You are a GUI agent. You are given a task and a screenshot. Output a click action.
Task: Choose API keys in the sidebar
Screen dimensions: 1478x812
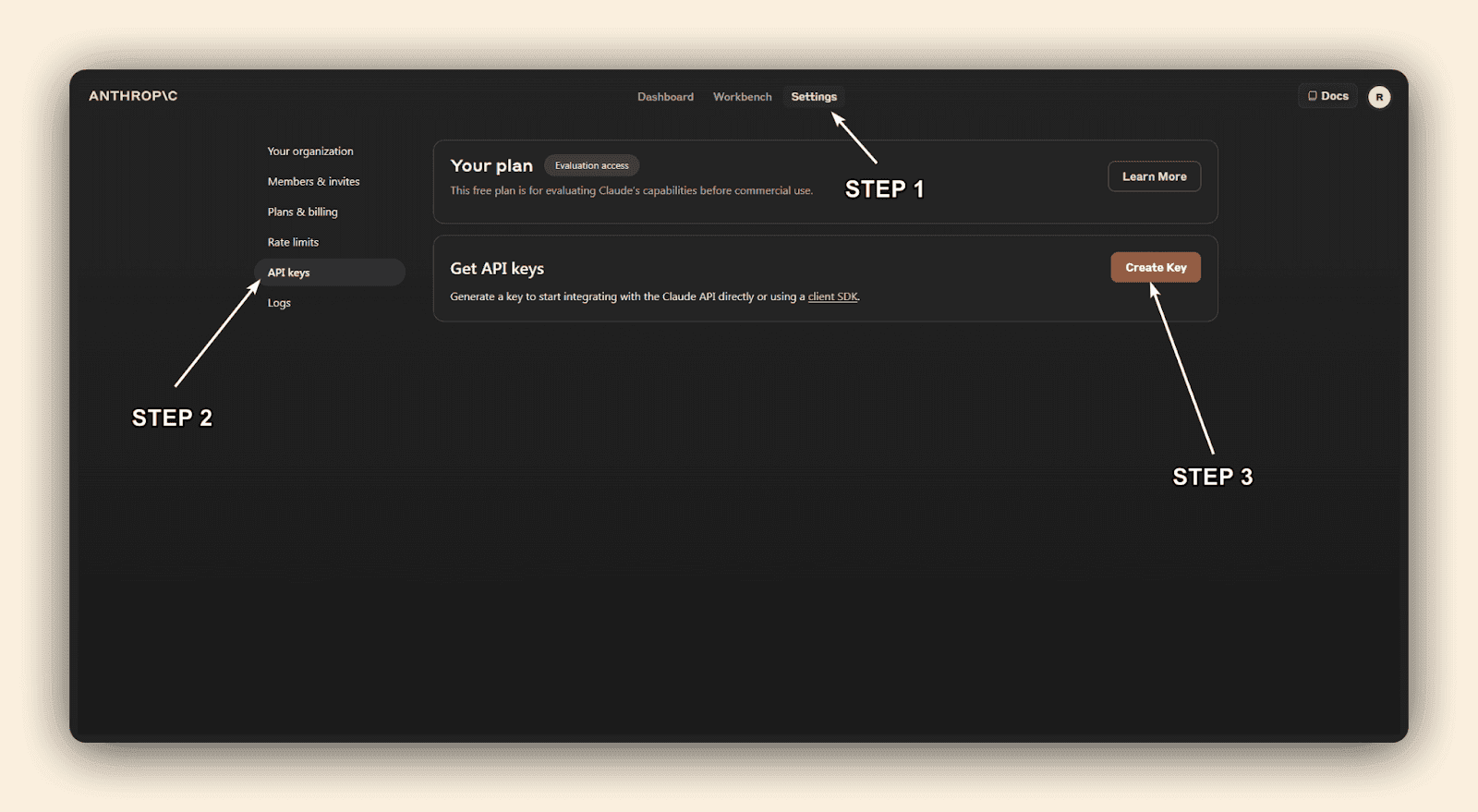click(289, 273)
